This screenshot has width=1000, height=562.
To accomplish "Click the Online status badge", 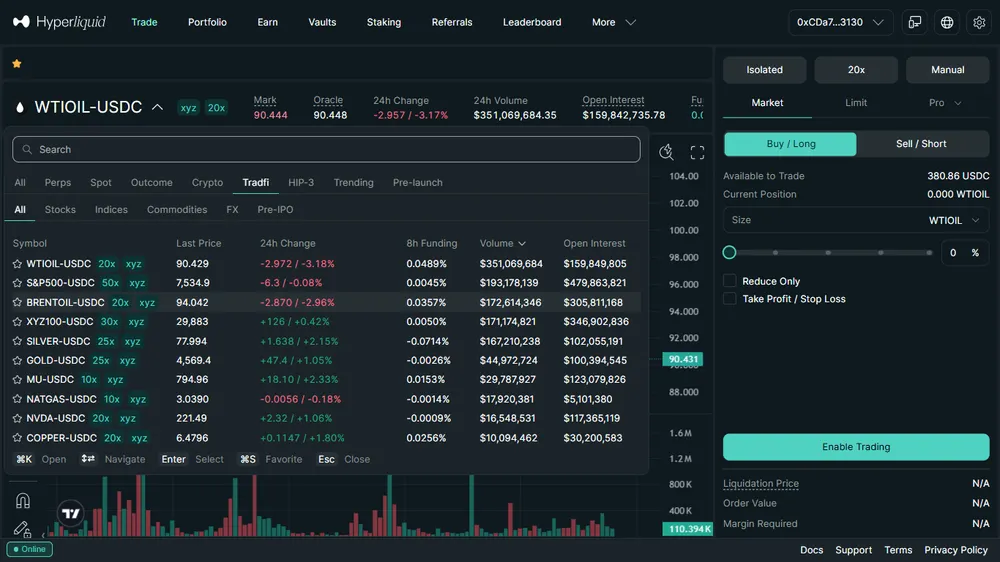I will coord(29,549).
